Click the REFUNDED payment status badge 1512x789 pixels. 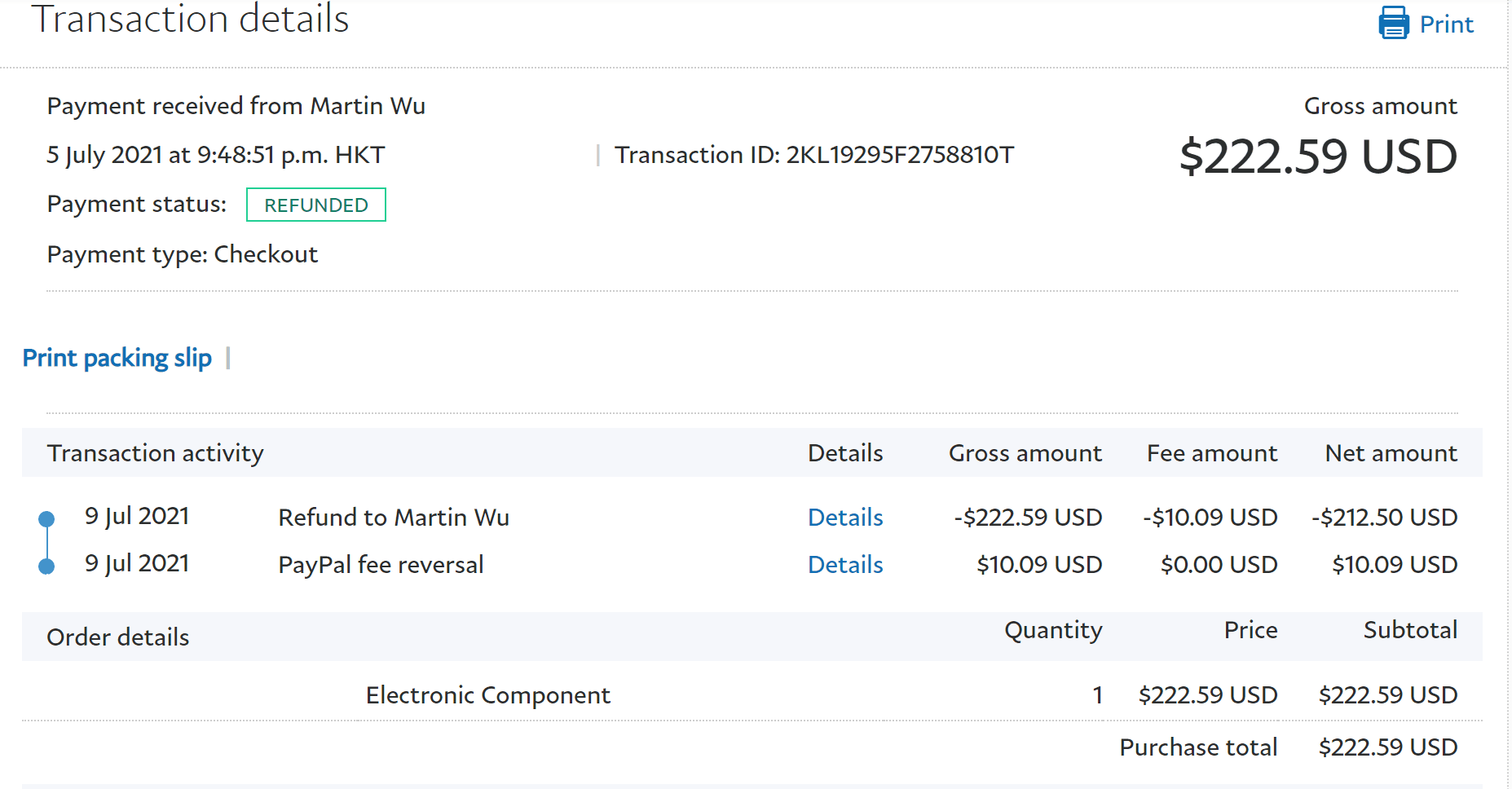coord(316,205)
